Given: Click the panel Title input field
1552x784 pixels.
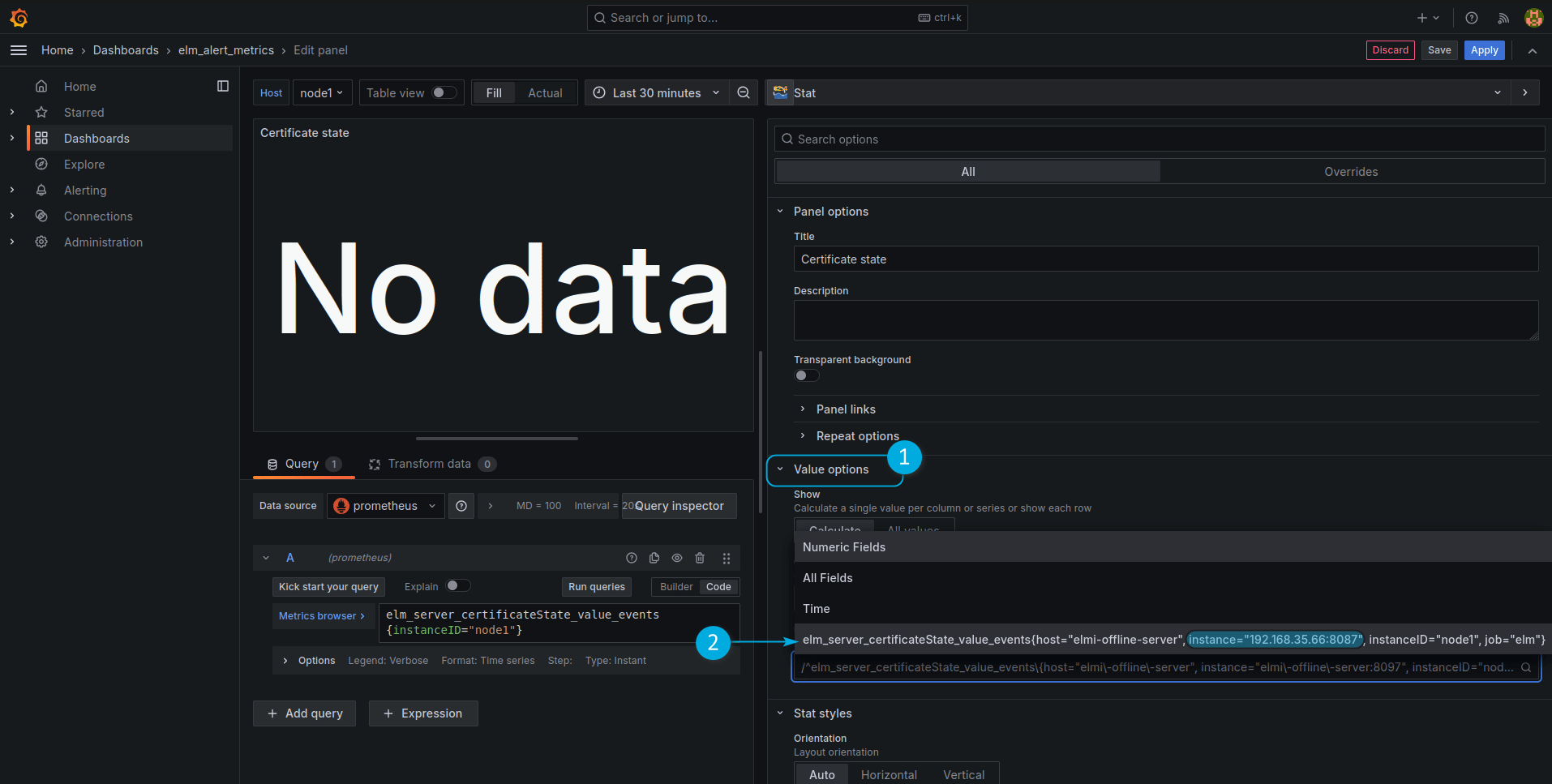Looking at the screenshot, I should pos(1165,259).
